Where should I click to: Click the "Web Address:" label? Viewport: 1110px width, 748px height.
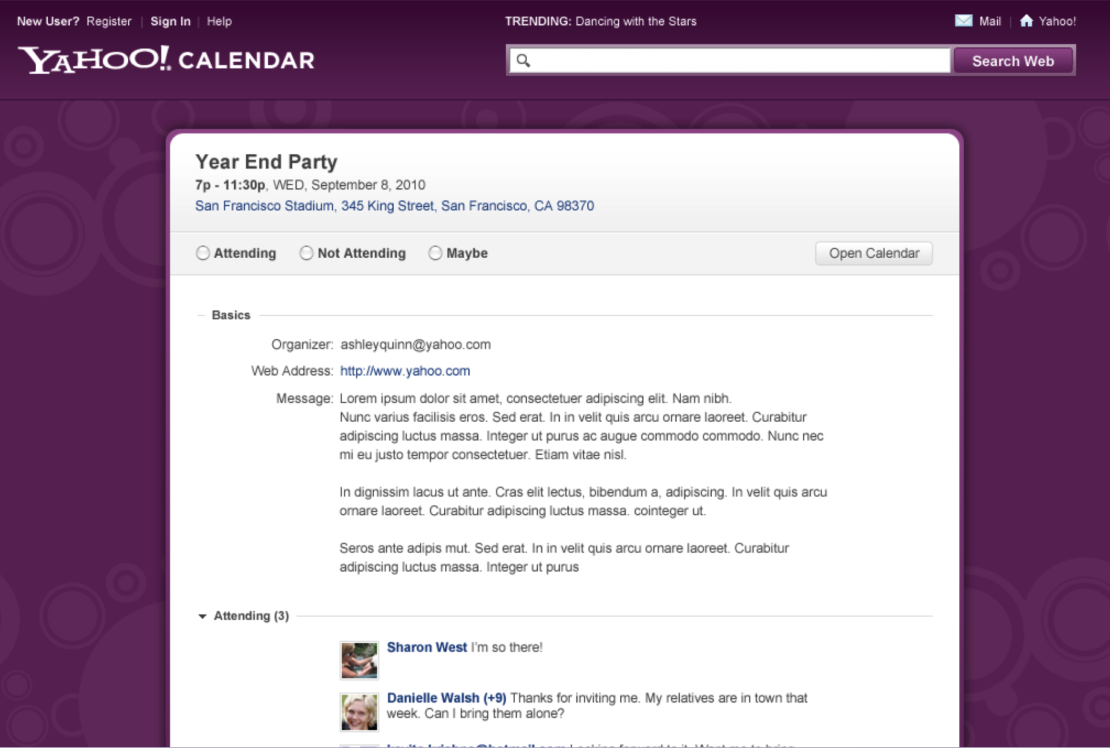[x=292, y=371]
